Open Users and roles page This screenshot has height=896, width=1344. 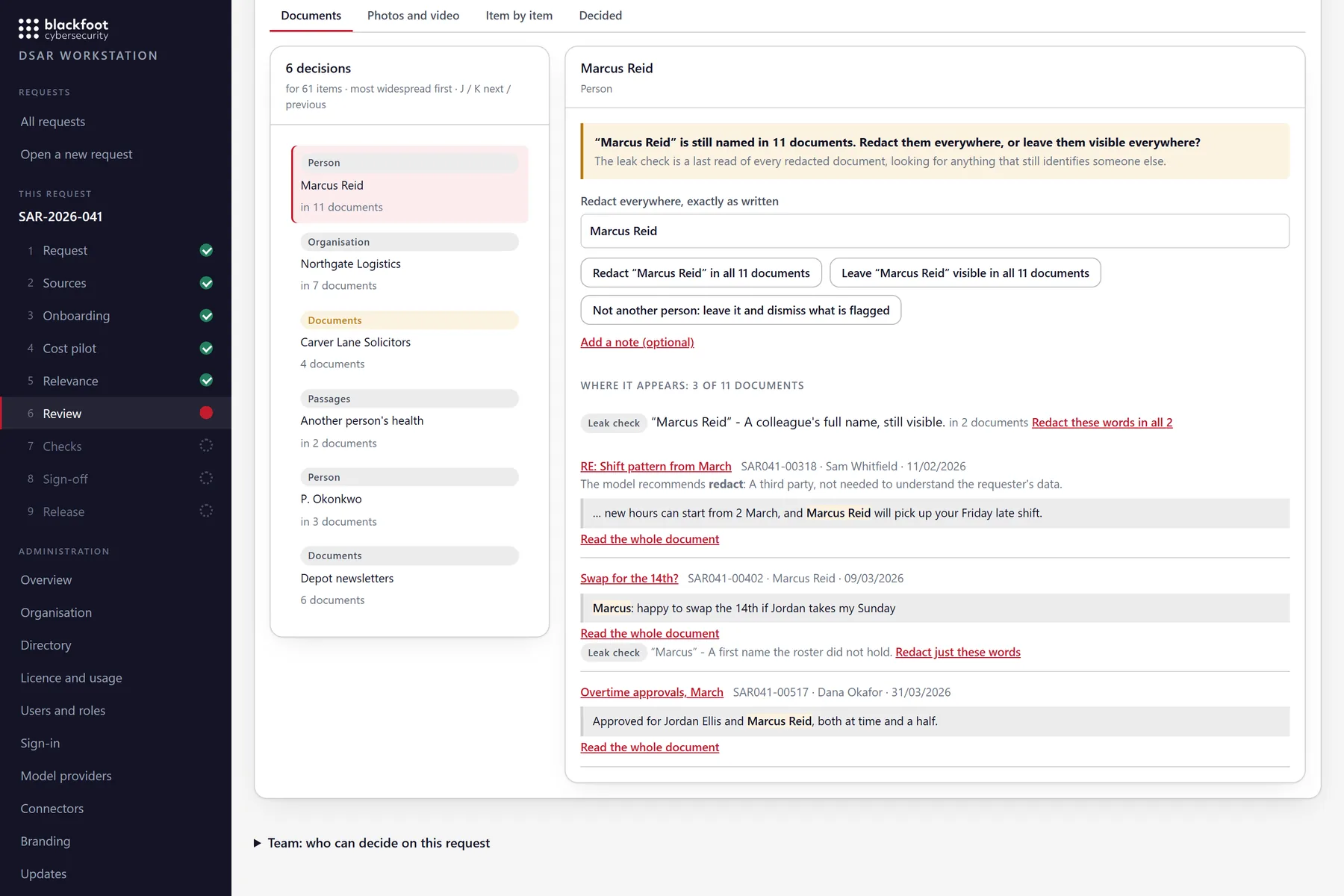tap(63, 711)
